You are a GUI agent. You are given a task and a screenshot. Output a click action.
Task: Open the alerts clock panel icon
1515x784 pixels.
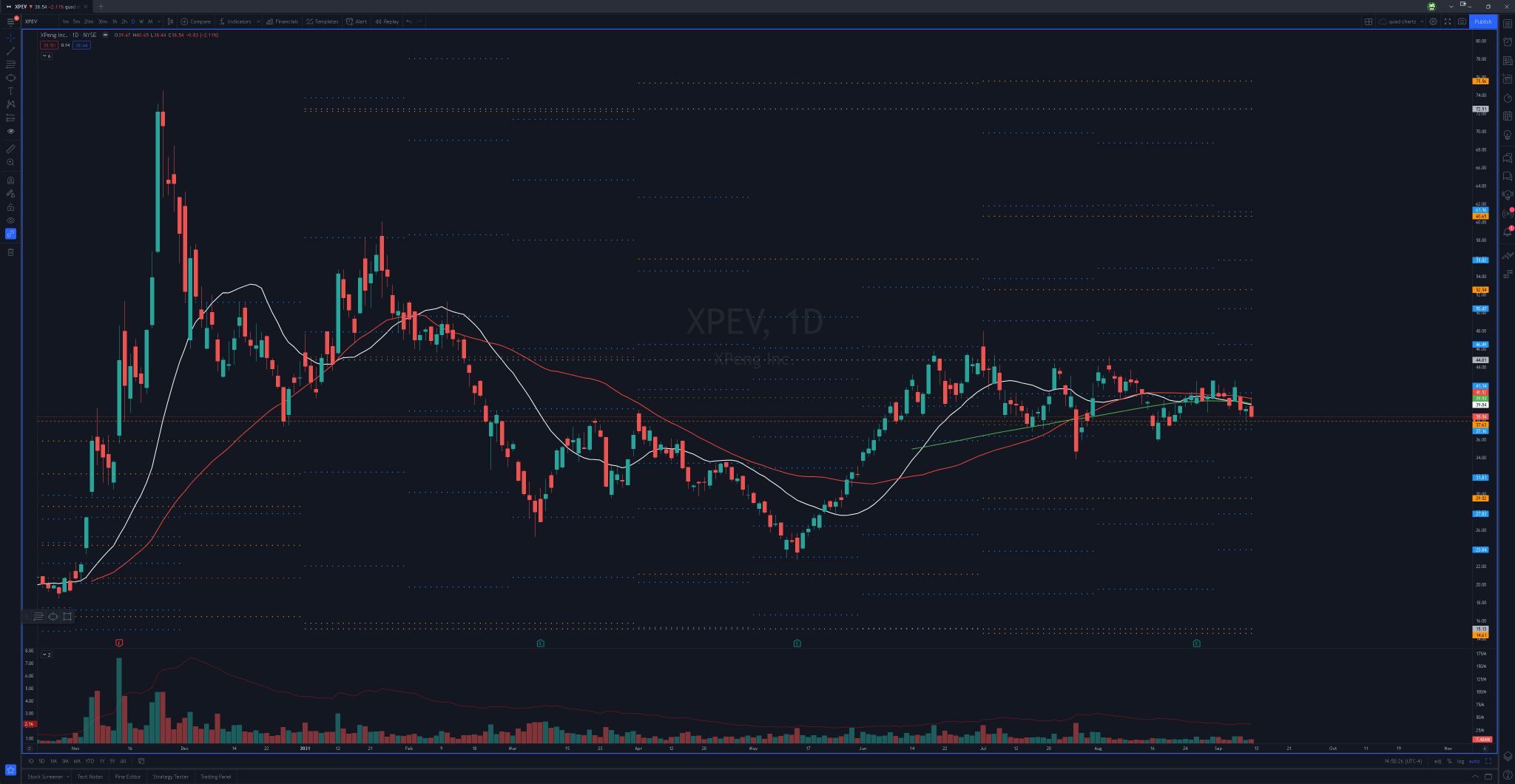[x=1508, y=41]
